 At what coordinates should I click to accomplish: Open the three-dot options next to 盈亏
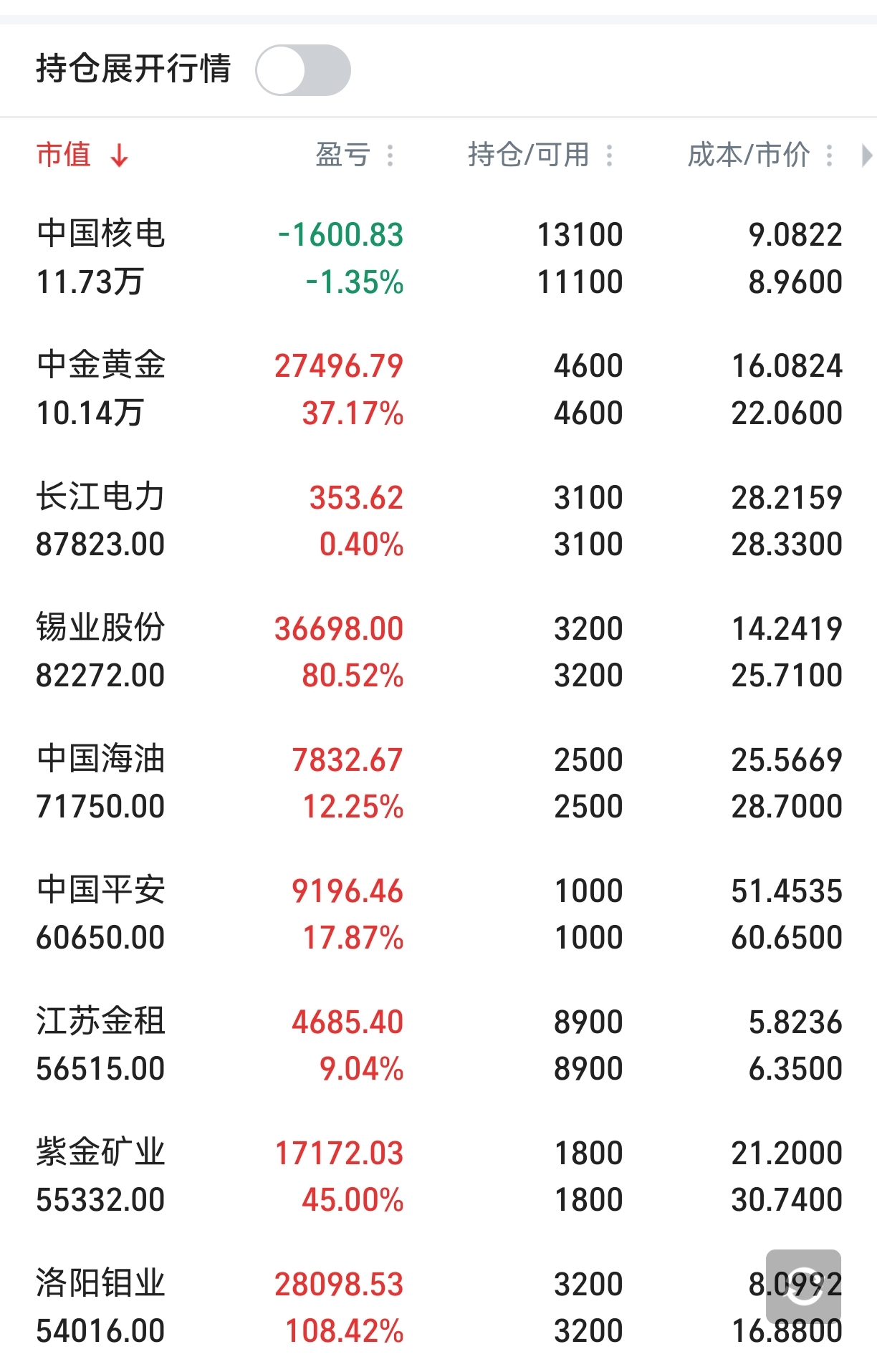(x=390, y=155)
